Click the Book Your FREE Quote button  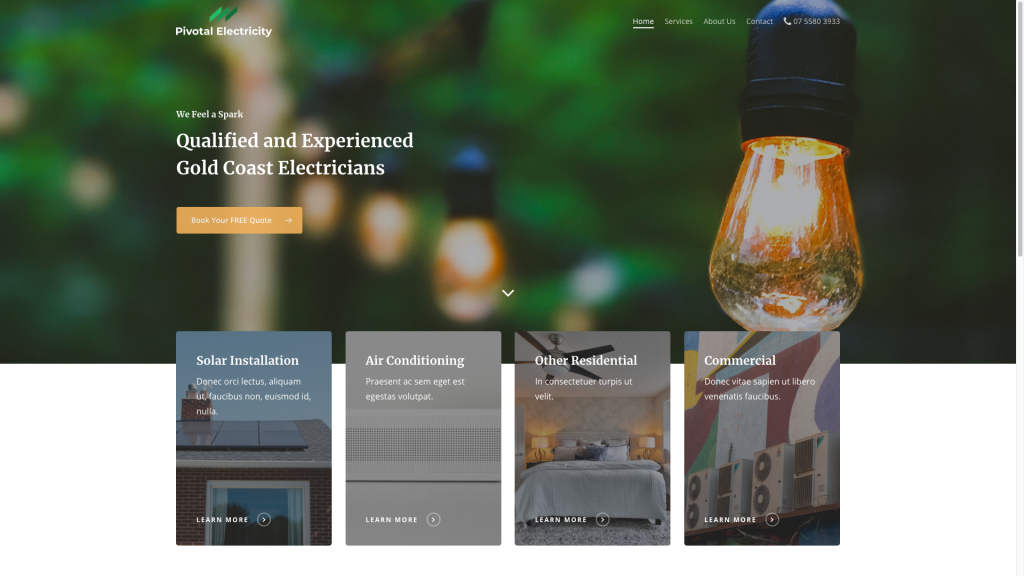pyautogui.click(x=239, y=220)
